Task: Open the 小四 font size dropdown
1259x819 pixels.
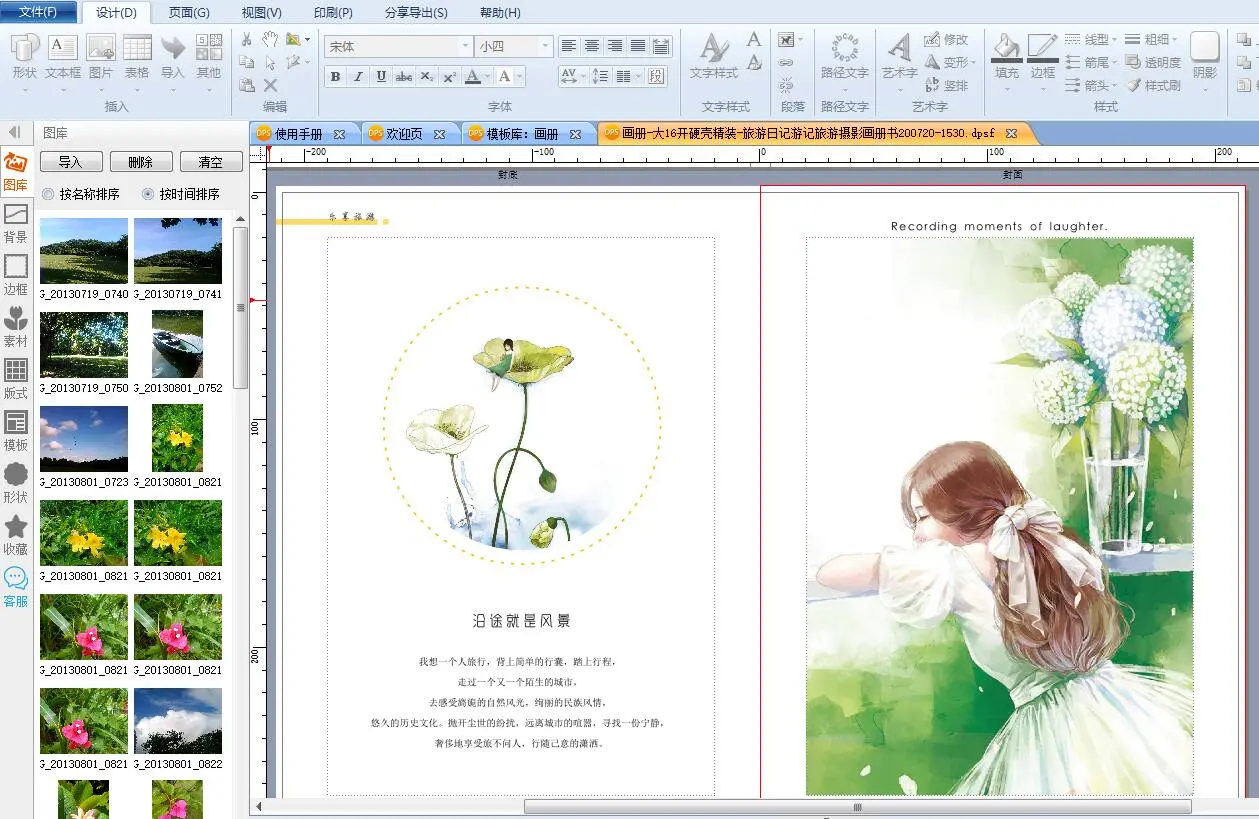Action: click(545, 47)
